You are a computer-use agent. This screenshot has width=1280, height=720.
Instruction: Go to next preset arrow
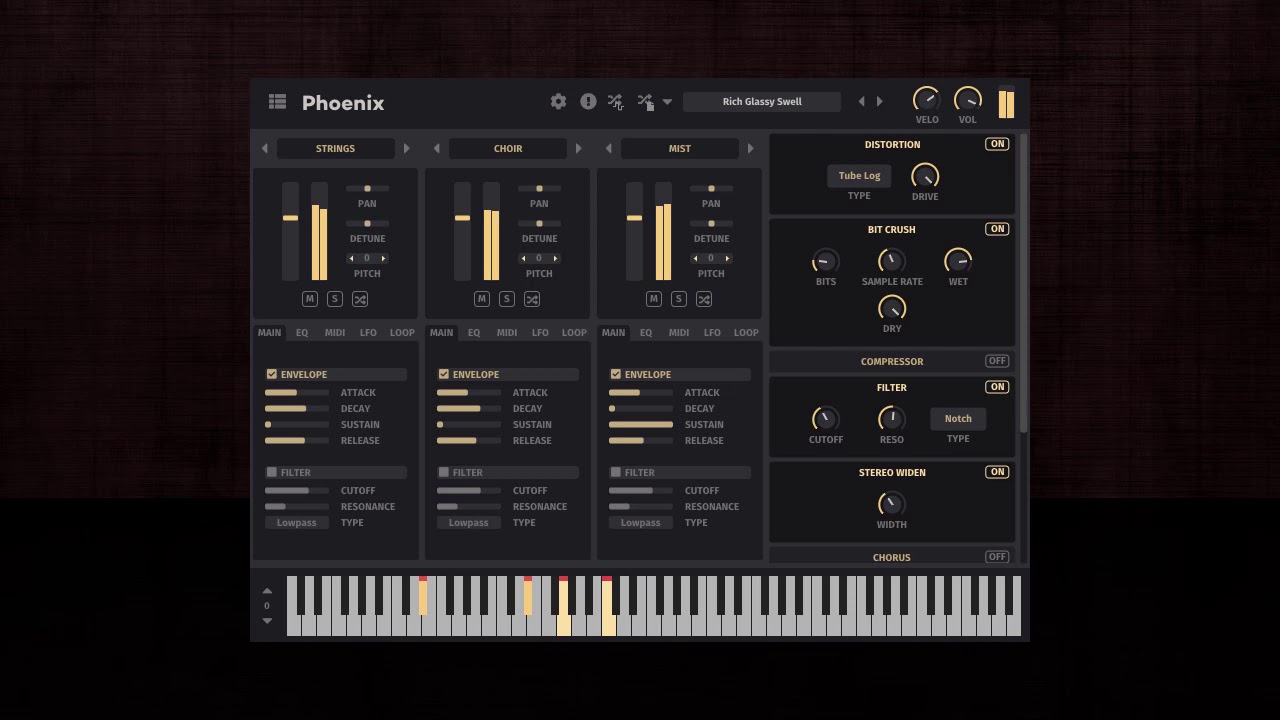click(x=880, y=101)
